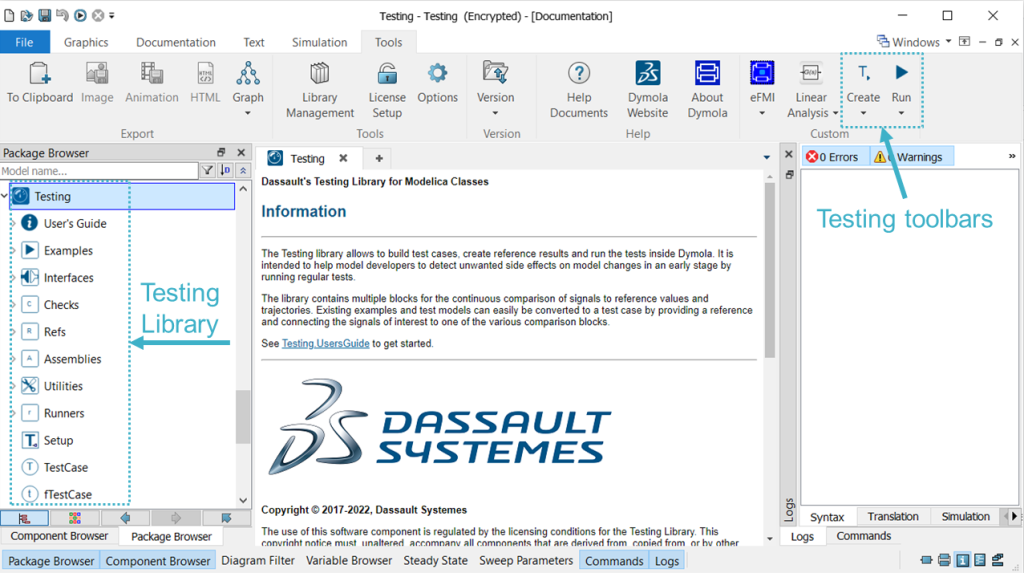Open the Windows dropdown menu
The width and height of the screenshot is (1024, 573).
pos(914,42)
